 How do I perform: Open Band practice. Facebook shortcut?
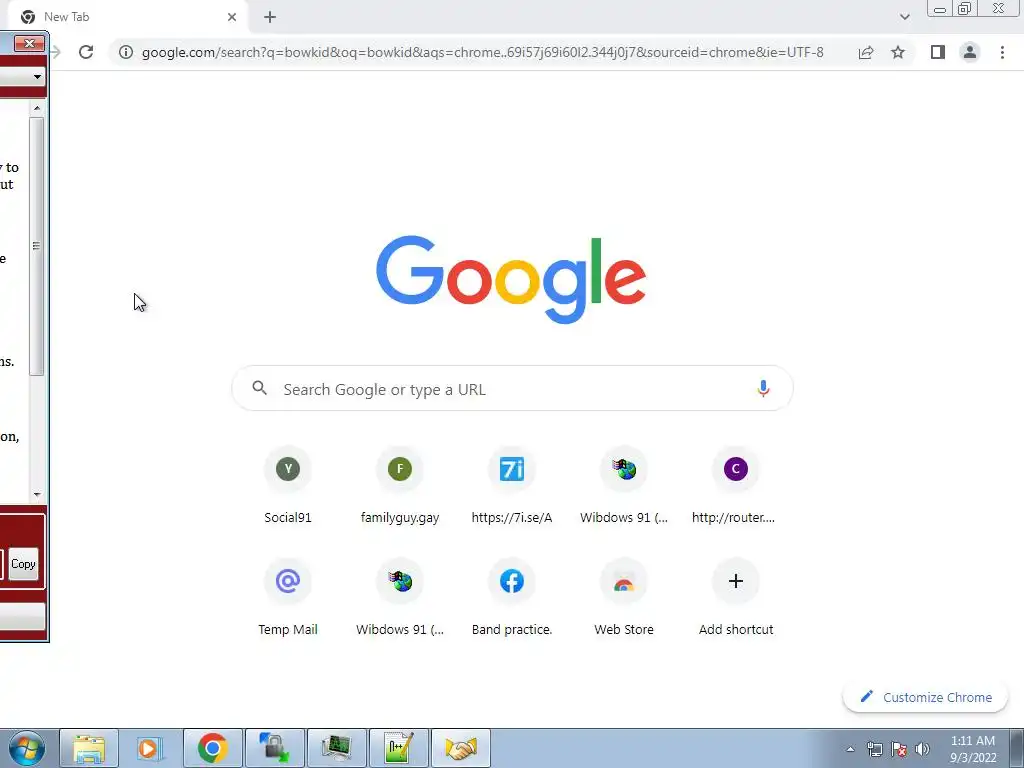pyautogui.click(x=512, y=599)
